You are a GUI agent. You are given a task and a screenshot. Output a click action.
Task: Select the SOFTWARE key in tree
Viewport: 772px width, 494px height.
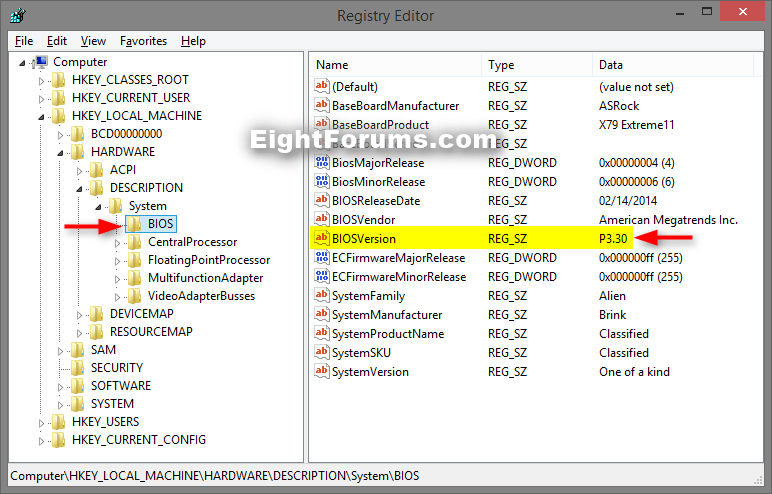tap(120, 386)
